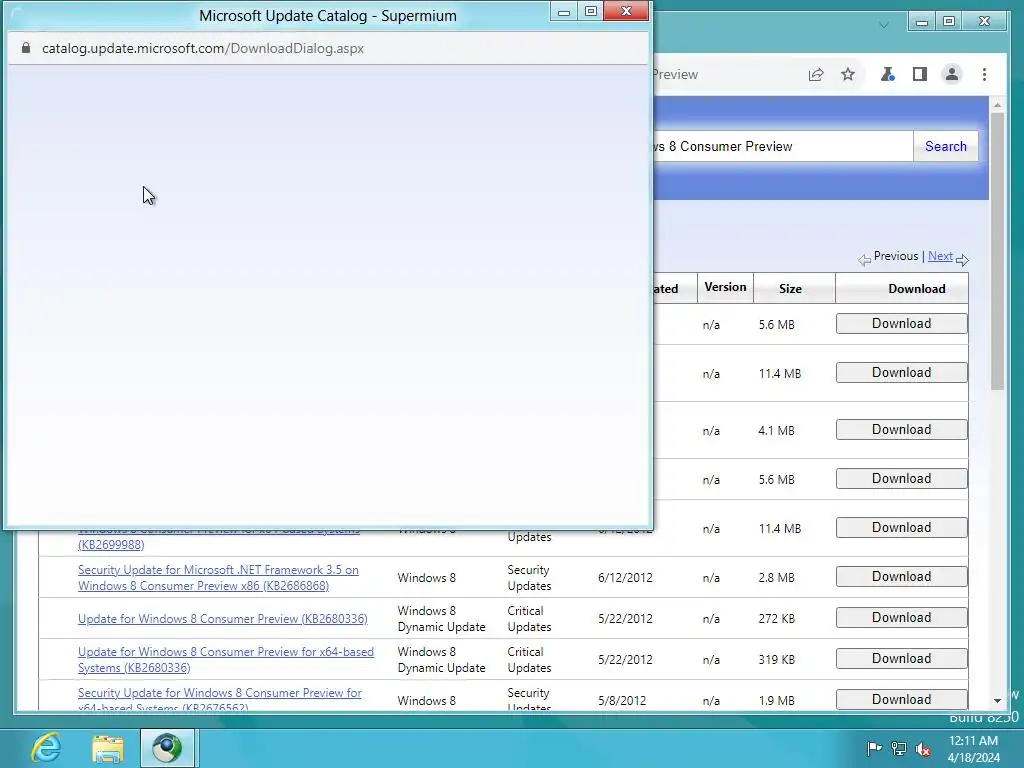The width and height of the screenshot is (1024, 768).
Task: Open x64-based Systems KB2680336 update link
Action: (225, 660)
